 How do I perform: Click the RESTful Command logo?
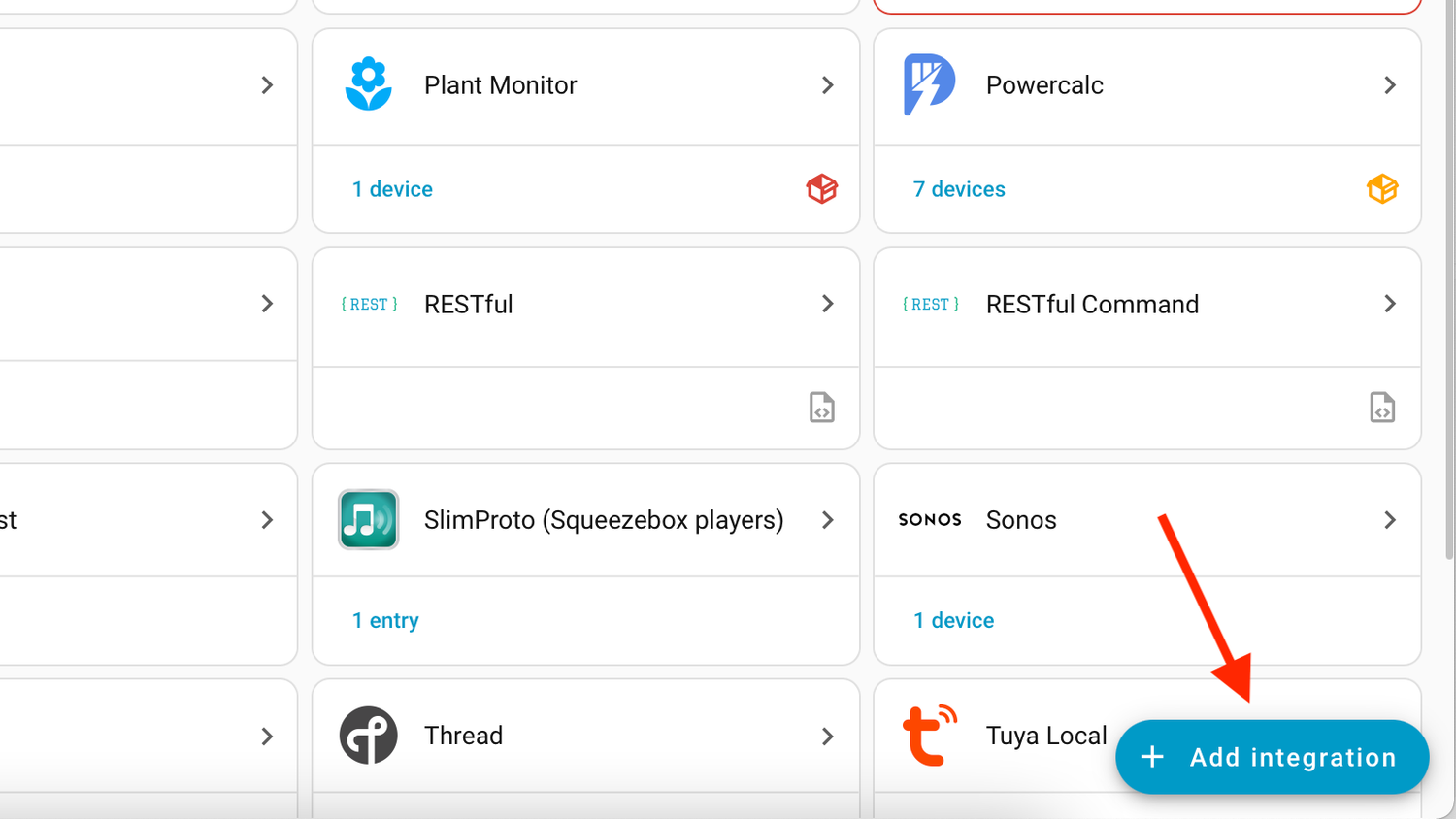[930, 305]
